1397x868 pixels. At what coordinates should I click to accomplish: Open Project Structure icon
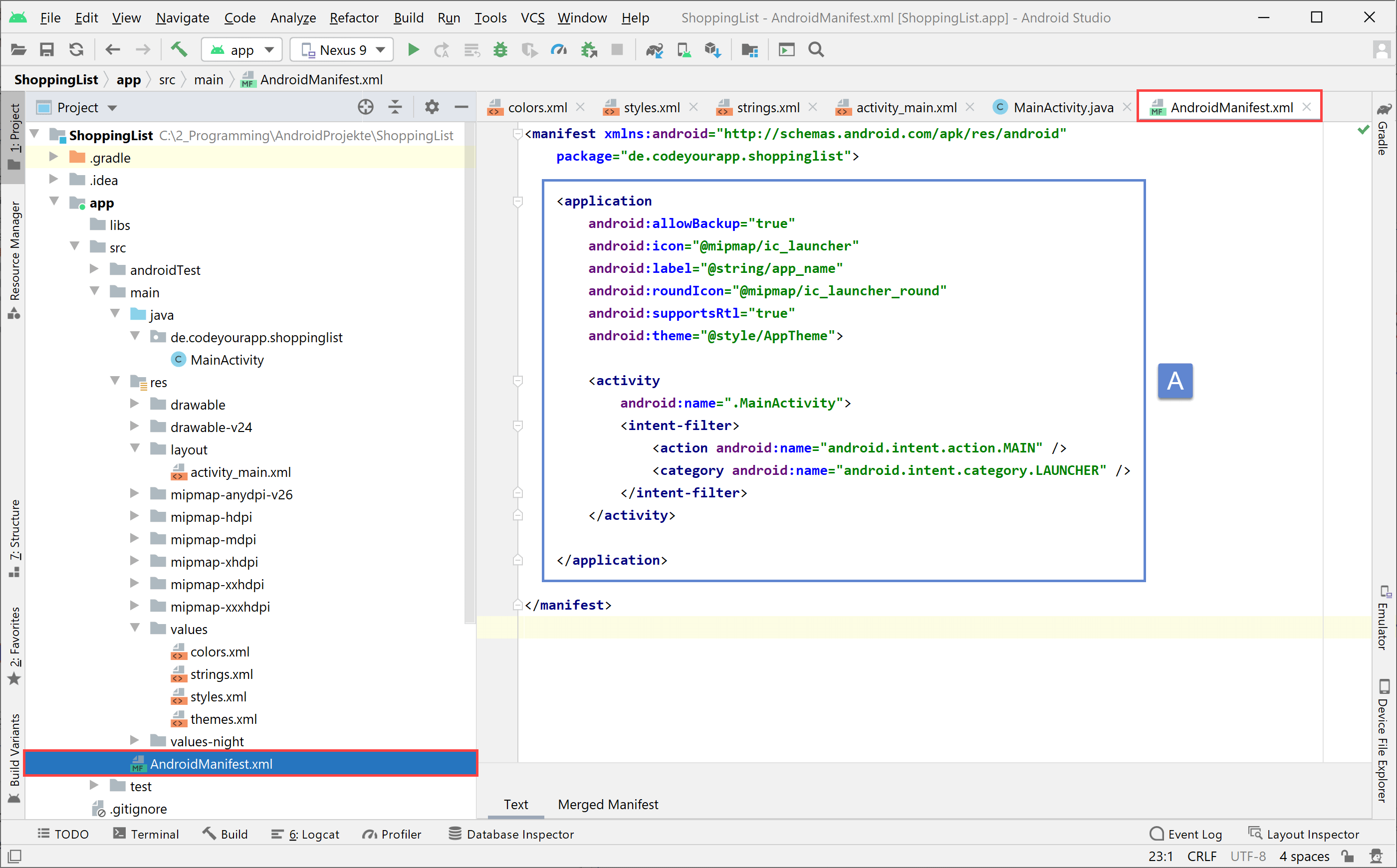(750, 50)
